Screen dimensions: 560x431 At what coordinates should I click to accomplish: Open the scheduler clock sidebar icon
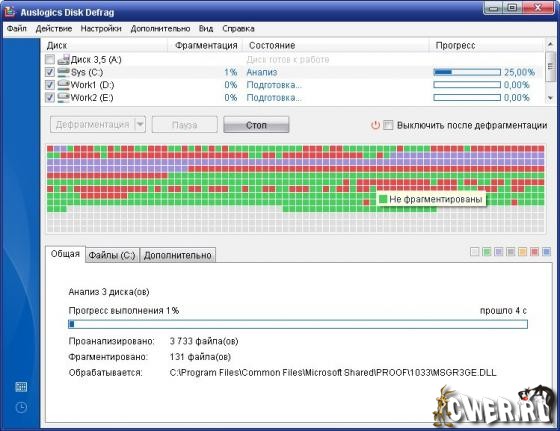(x=21, y=407)
